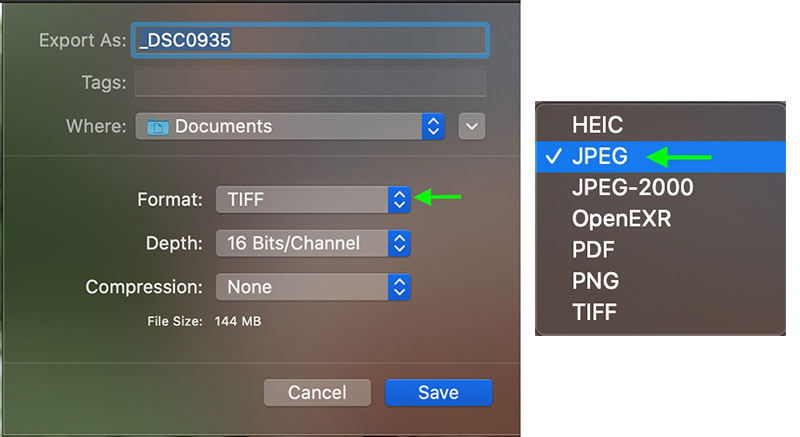Click the checkmark beside JPEG

click(553, 157)
